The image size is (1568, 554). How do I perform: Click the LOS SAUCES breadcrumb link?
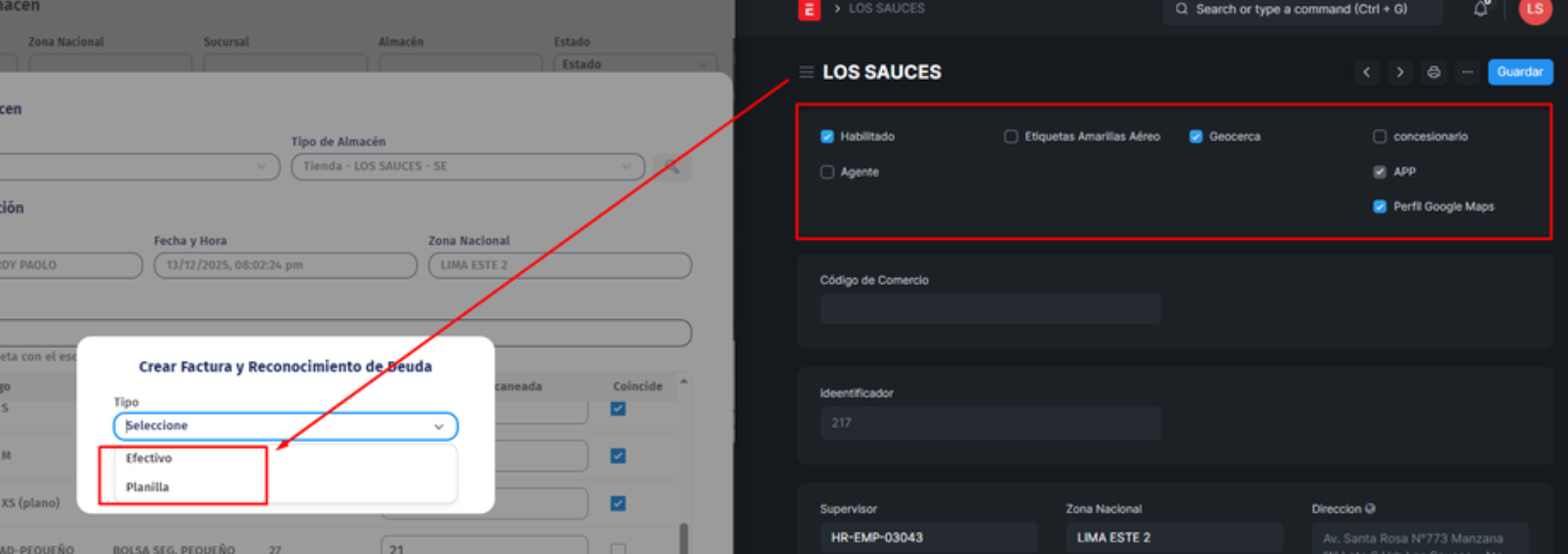pos(886,9)
